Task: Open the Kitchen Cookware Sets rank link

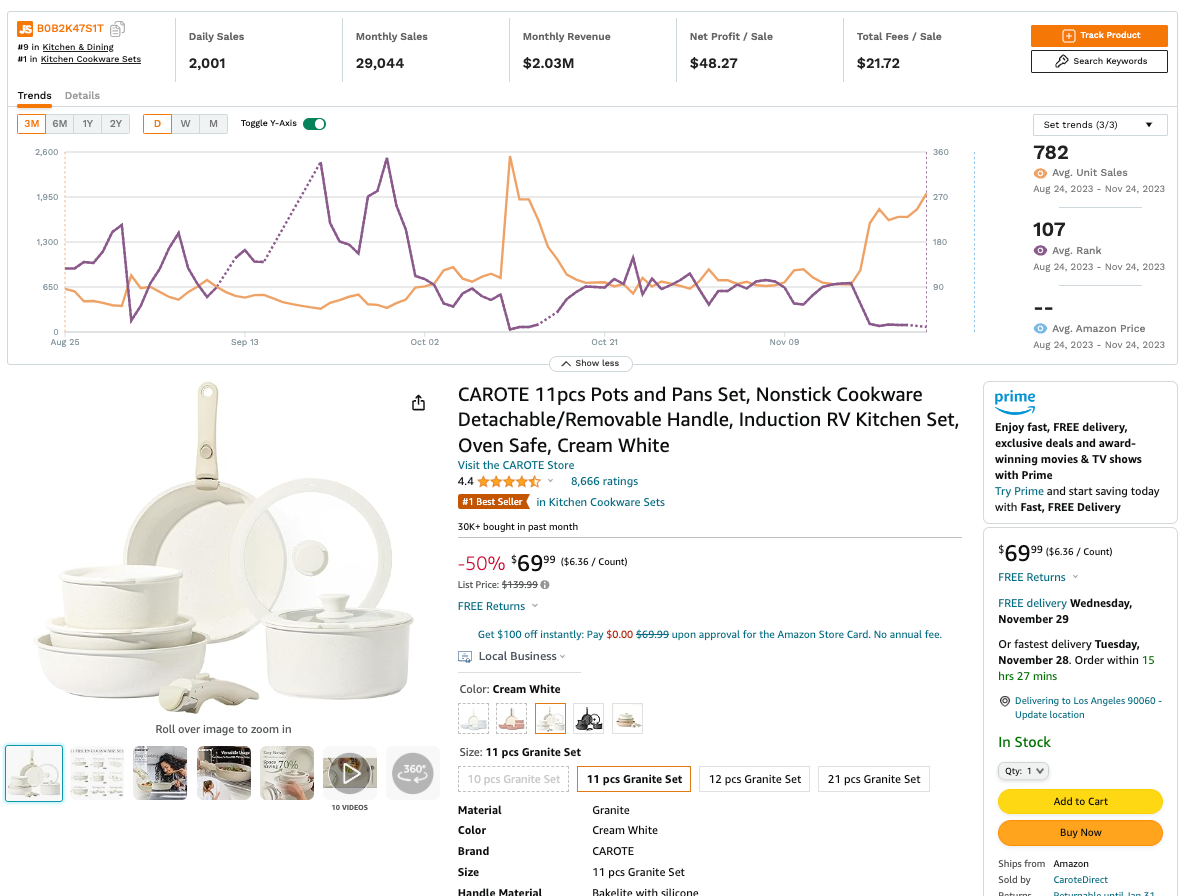Action: pos(91,59)
